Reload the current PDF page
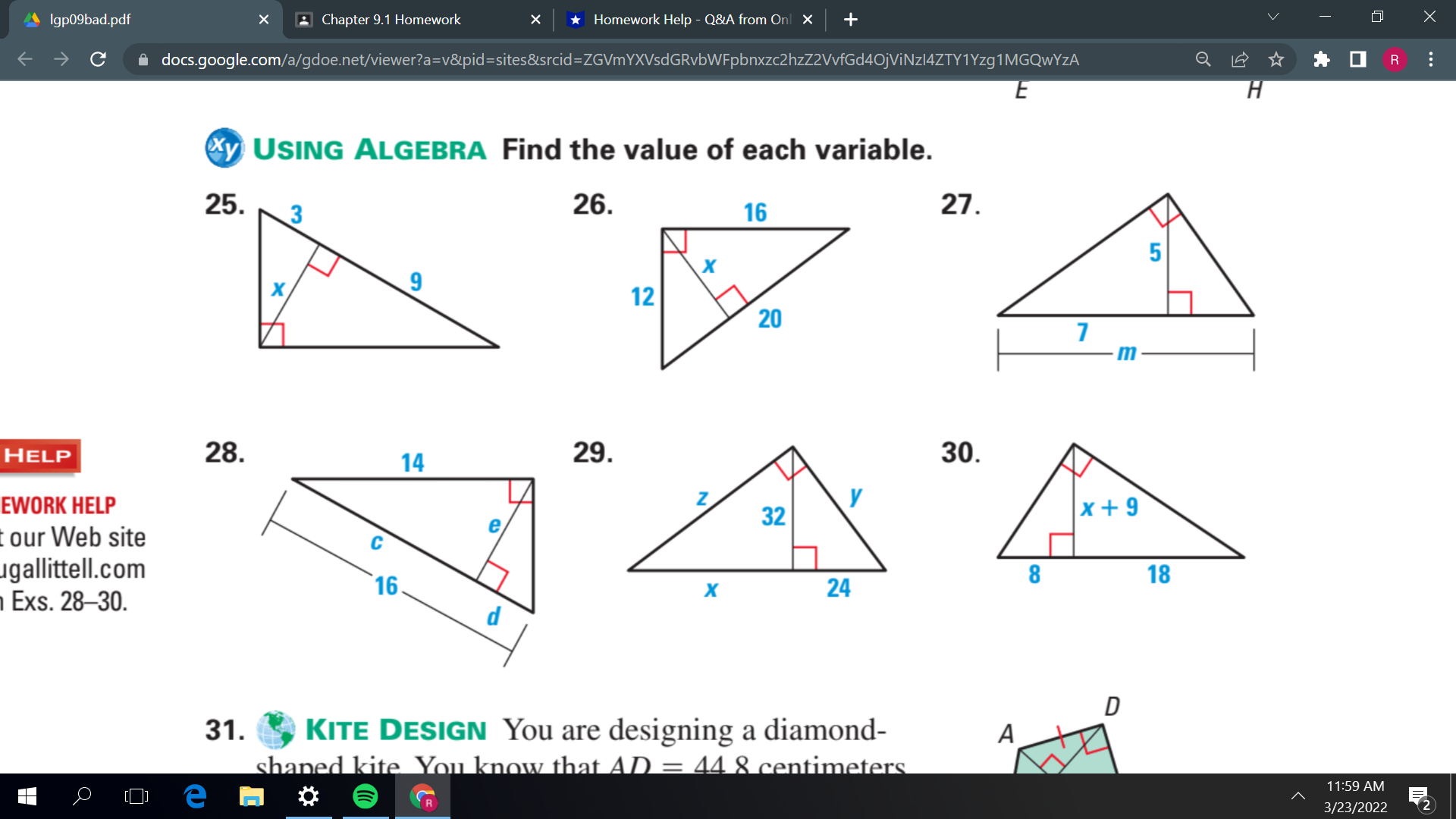The height and width of the screenshot is (819, 1456). click(98, 59)
